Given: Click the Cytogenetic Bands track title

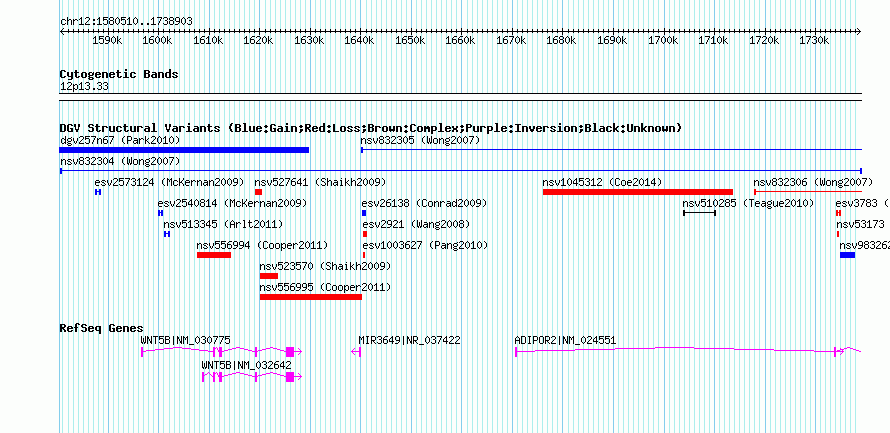Looking at the screenshot, I should [x=119, y=74].
